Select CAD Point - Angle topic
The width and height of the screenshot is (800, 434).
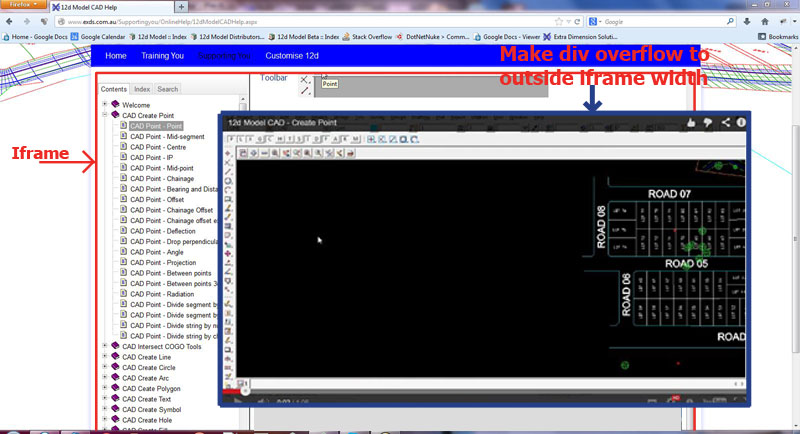157,252
